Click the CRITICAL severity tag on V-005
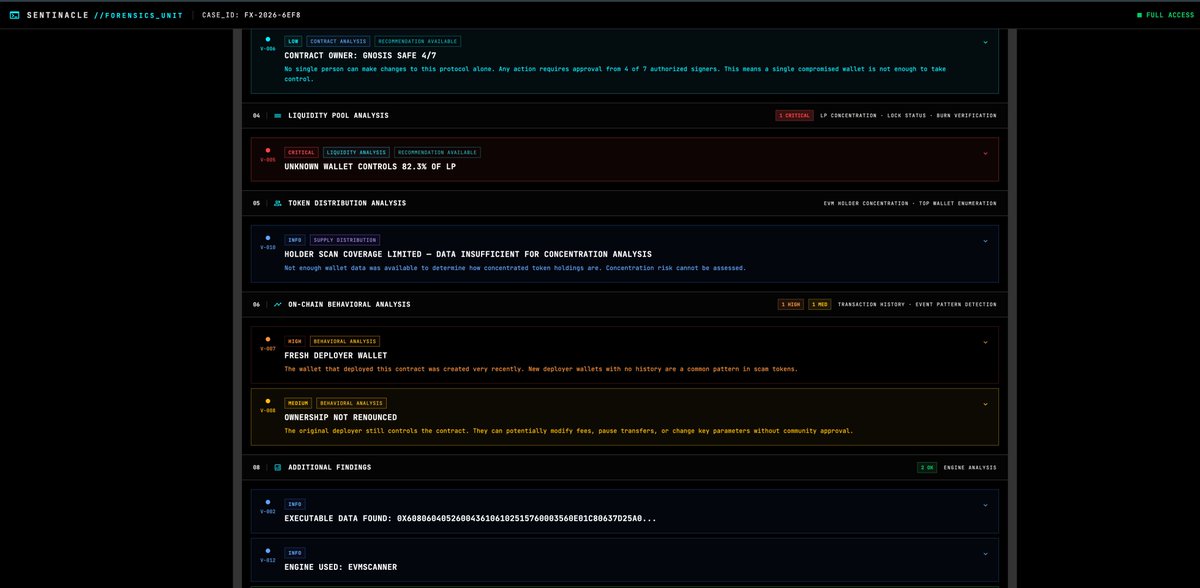The height and width of the screenshot is (588, 1200). point(301,153)
